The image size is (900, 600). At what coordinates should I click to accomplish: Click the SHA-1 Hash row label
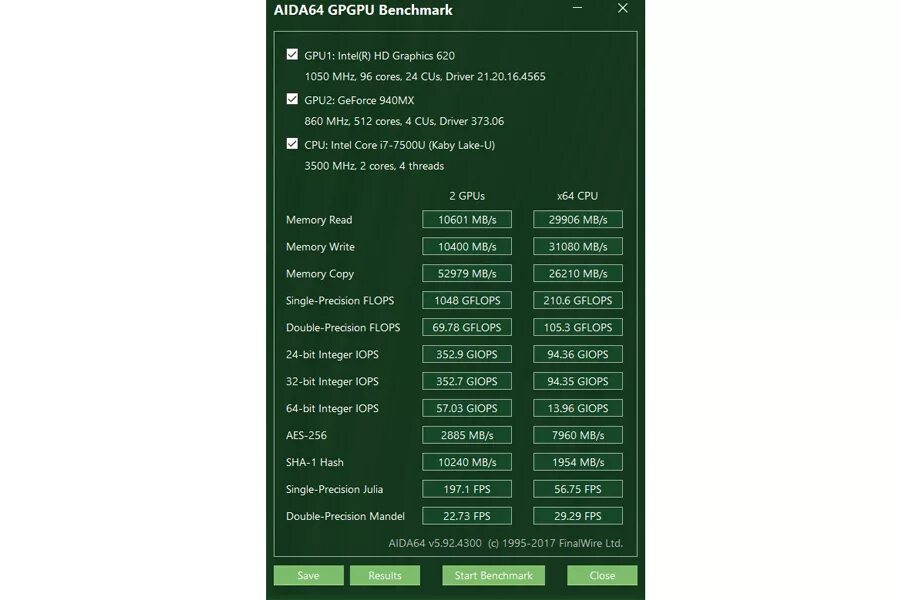(x=315, y=462)
